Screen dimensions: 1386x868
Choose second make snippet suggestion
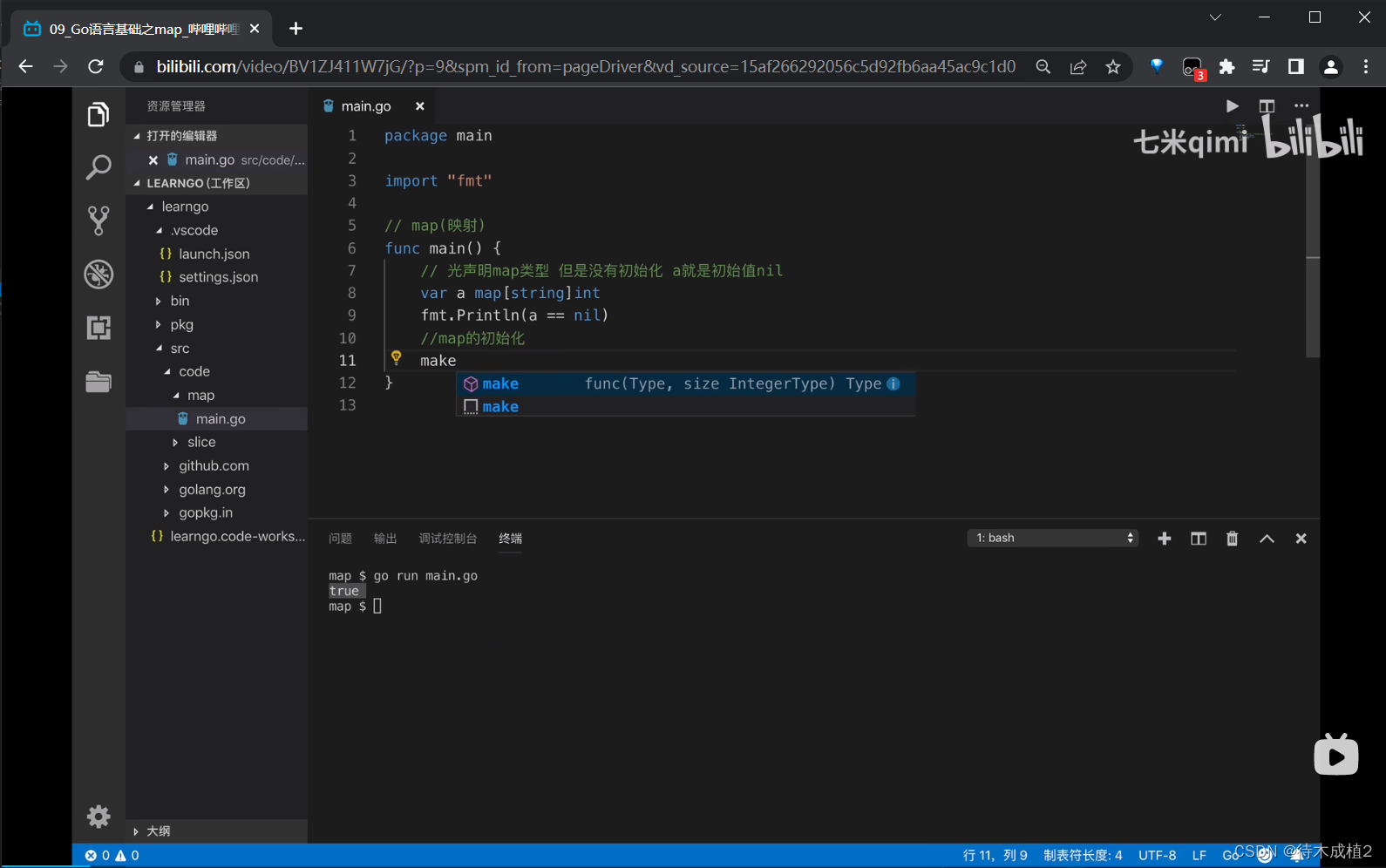686,406
